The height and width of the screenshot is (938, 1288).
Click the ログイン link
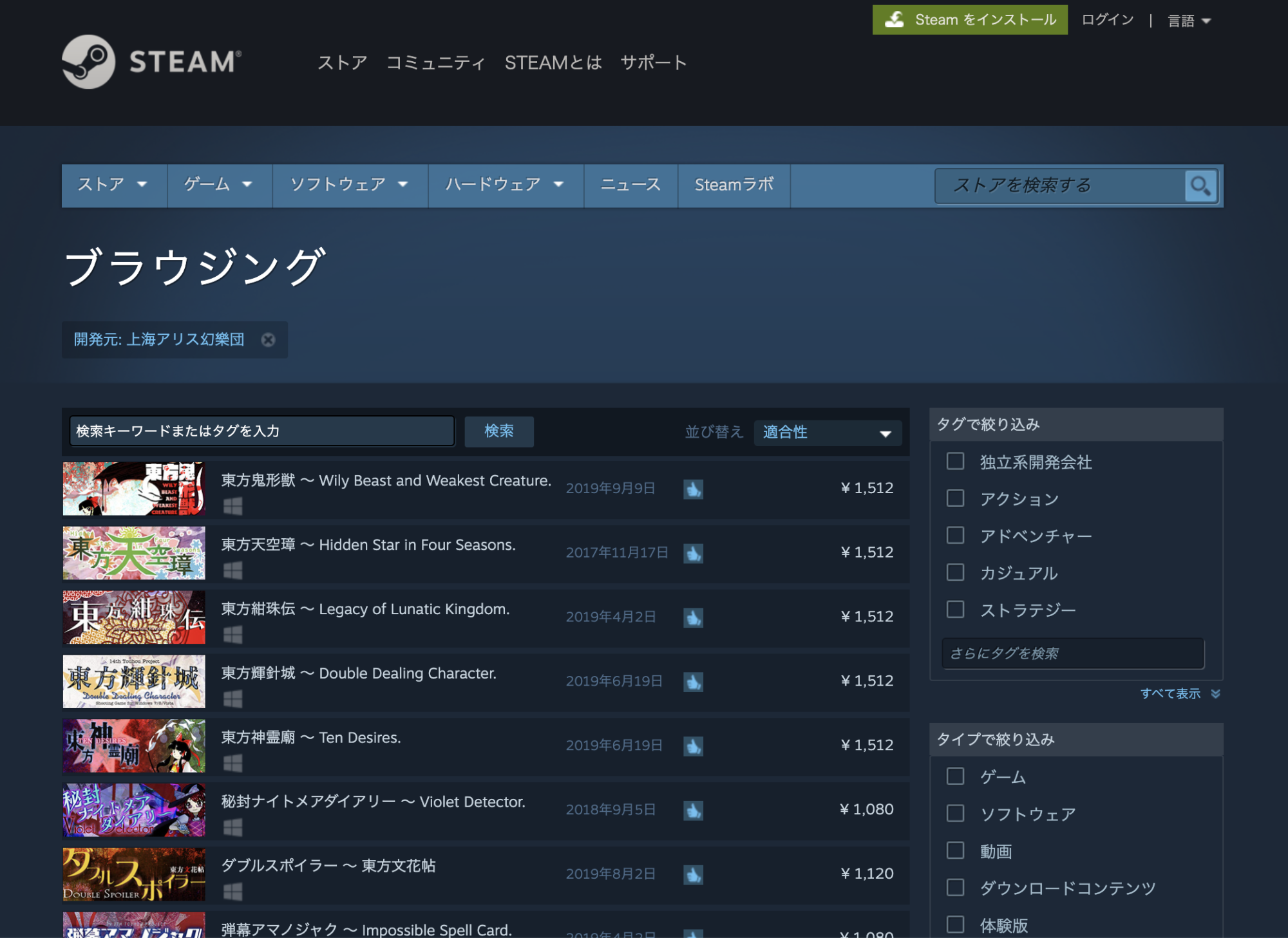click(x=1108, y=20)
